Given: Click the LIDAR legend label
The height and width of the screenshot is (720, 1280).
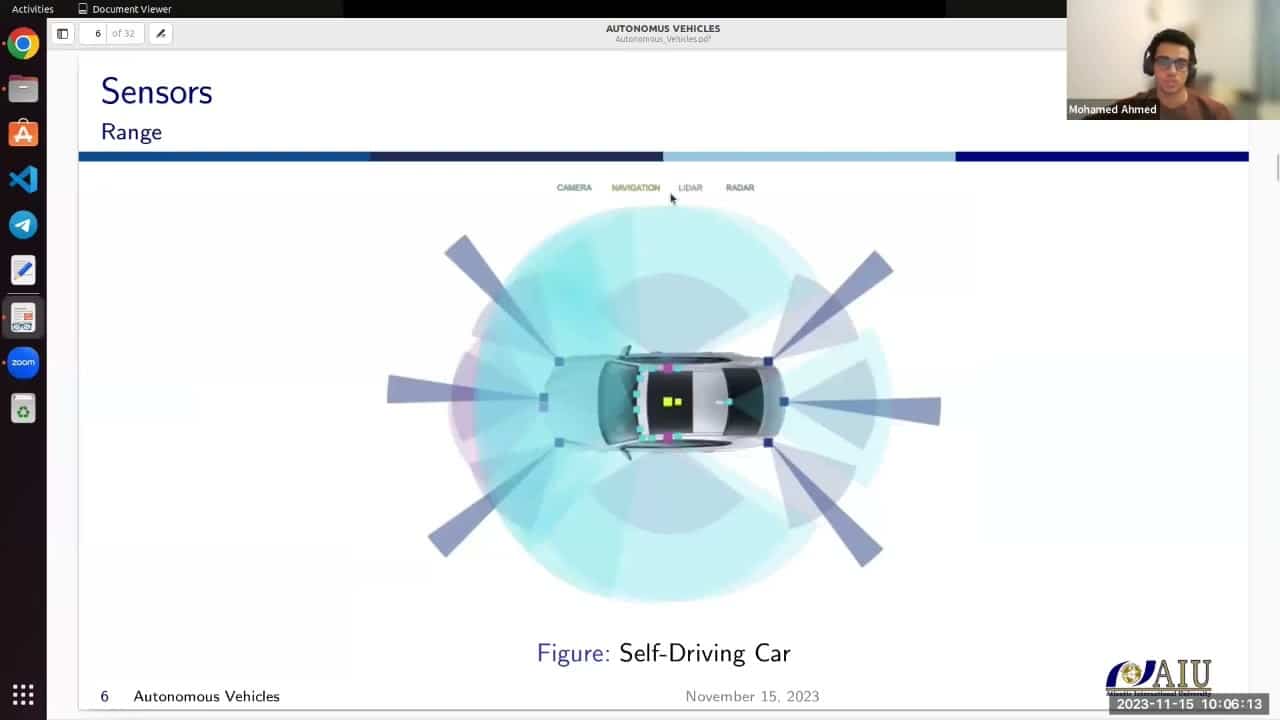Looking at the screenshot, I should 690,187.
